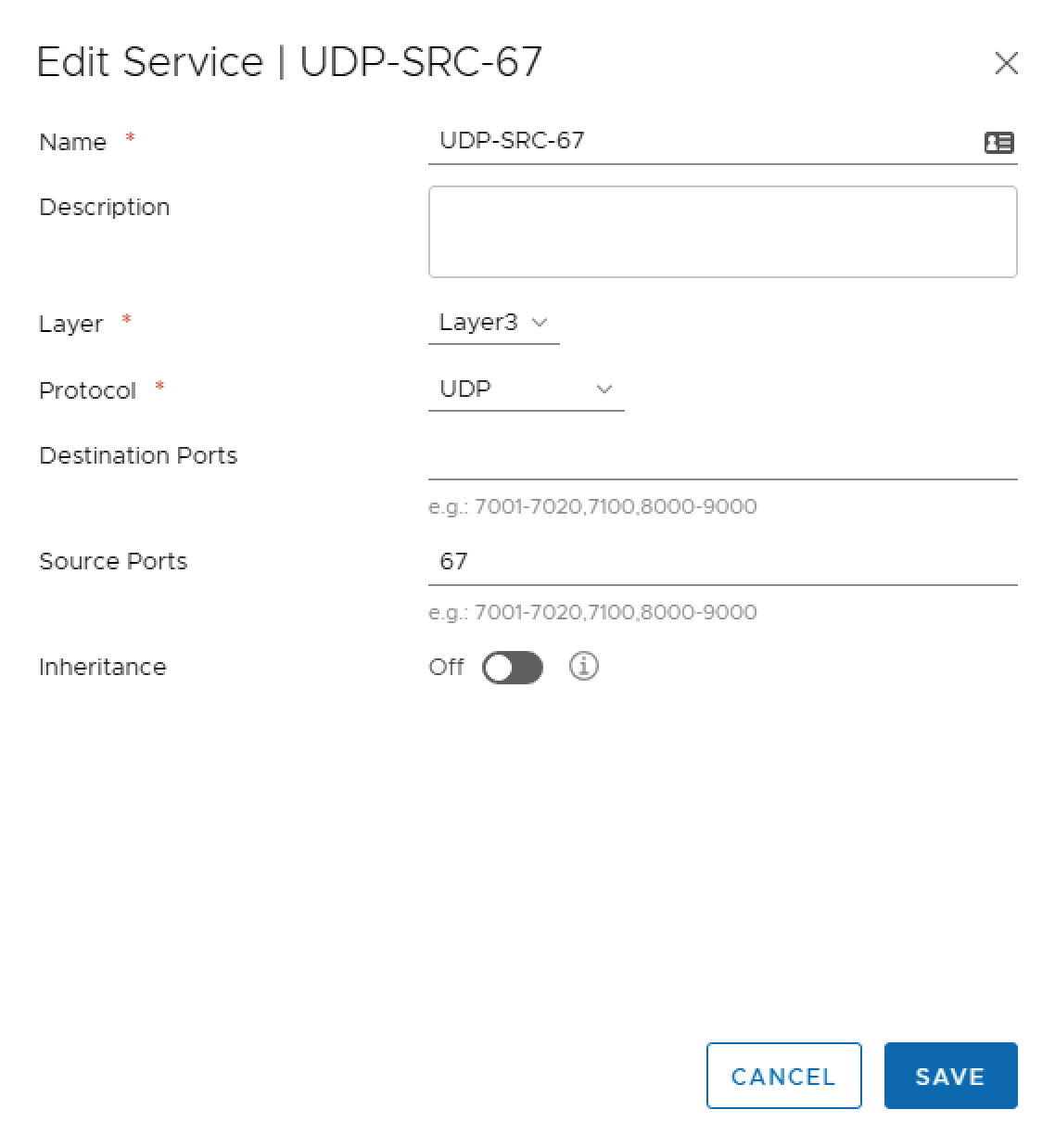Click the Protocol label
1055x1148 pixels.
tap(87, 391)
